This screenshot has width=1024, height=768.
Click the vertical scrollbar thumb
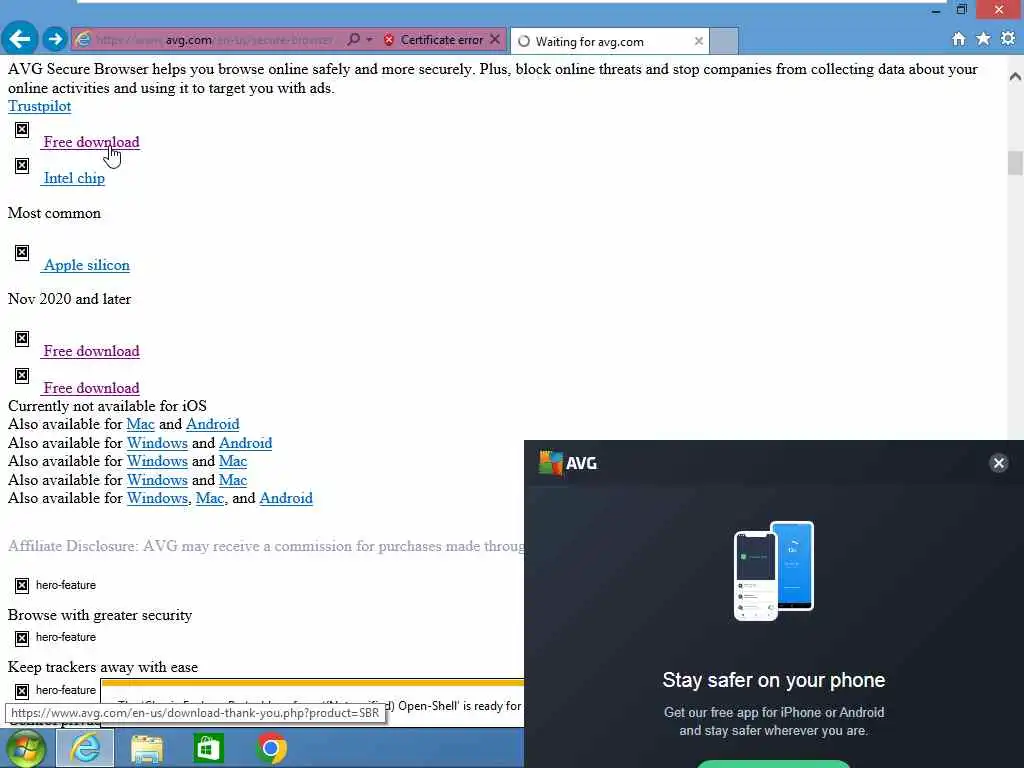pyautogui.click(x=1015, y=163)
